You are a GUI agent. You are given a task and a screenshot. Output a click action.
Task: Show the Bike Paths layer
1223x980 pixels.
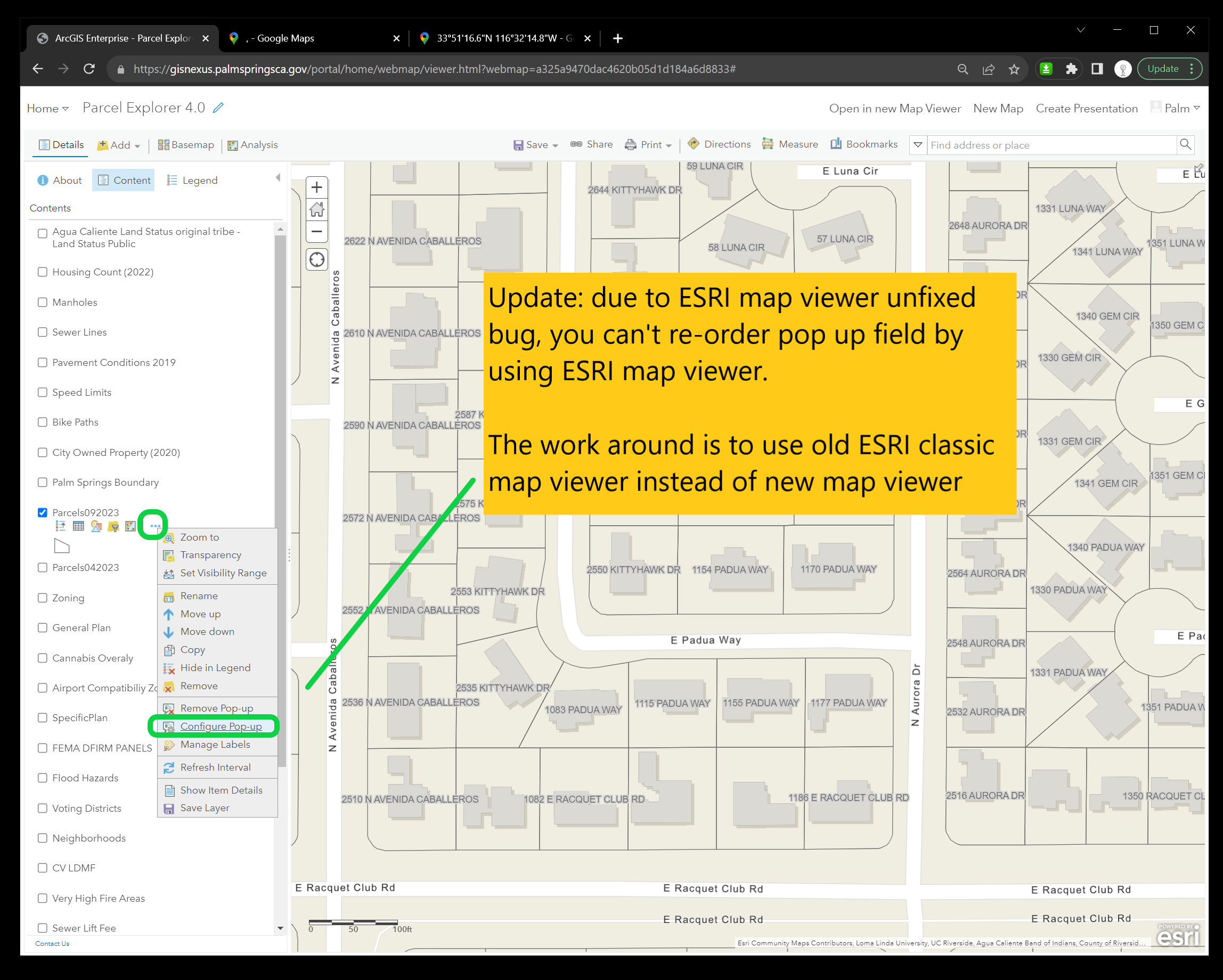pos(42,422)
